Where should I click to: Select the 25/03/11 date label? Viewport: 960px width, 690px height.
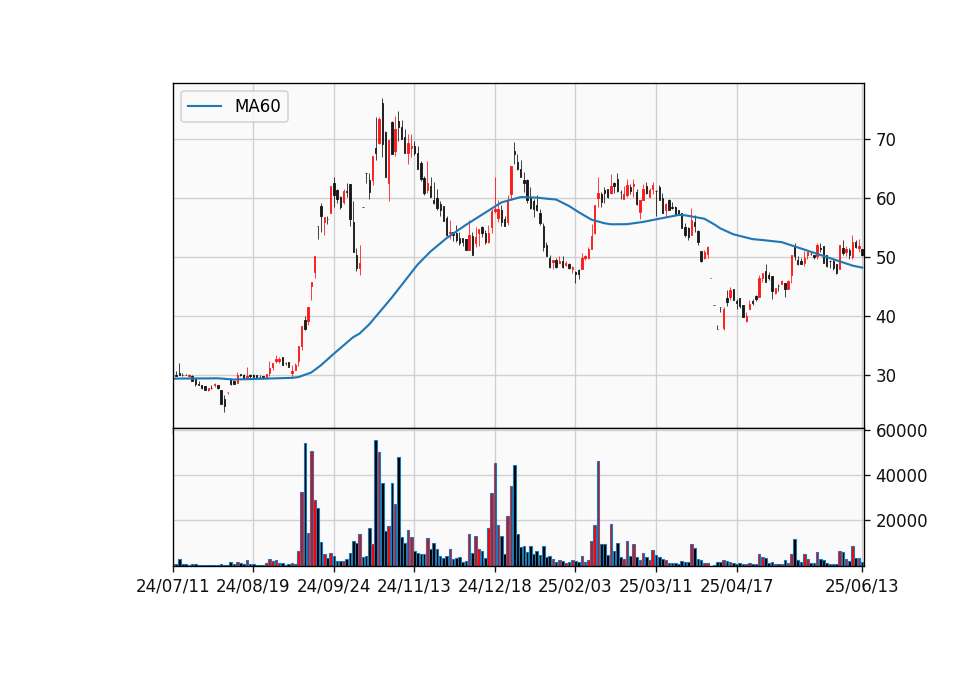coord(656,586)
